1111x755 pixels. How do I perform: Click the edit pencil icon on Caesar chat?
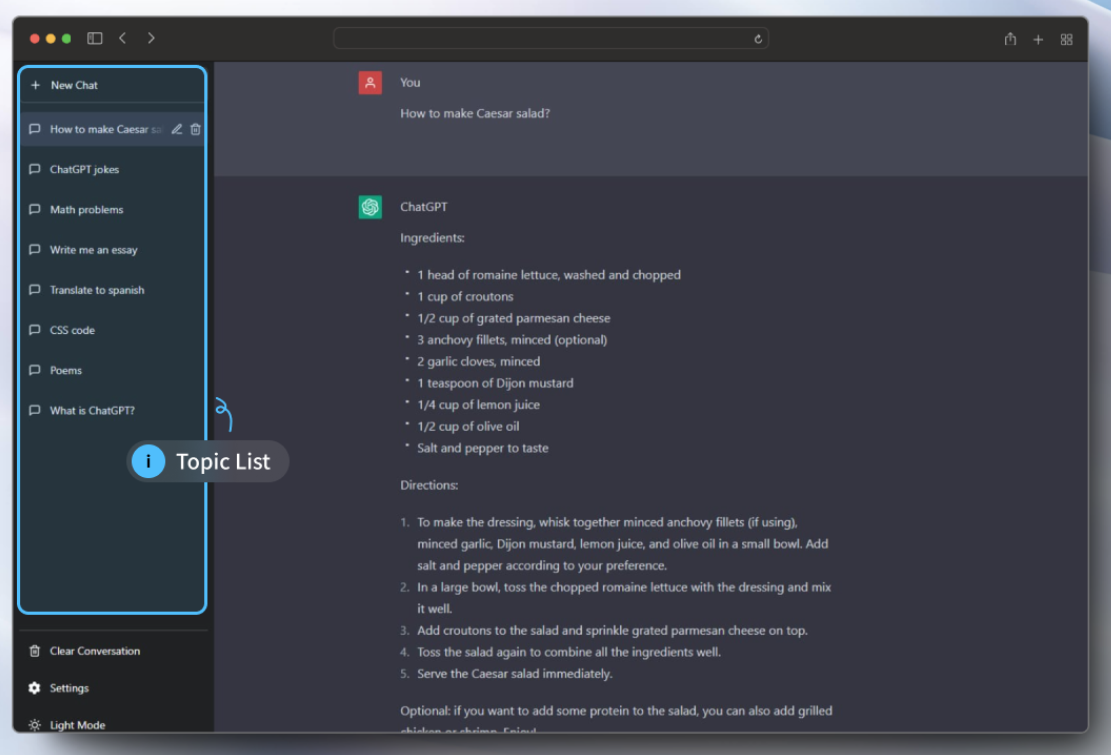(x=177, y=129)
